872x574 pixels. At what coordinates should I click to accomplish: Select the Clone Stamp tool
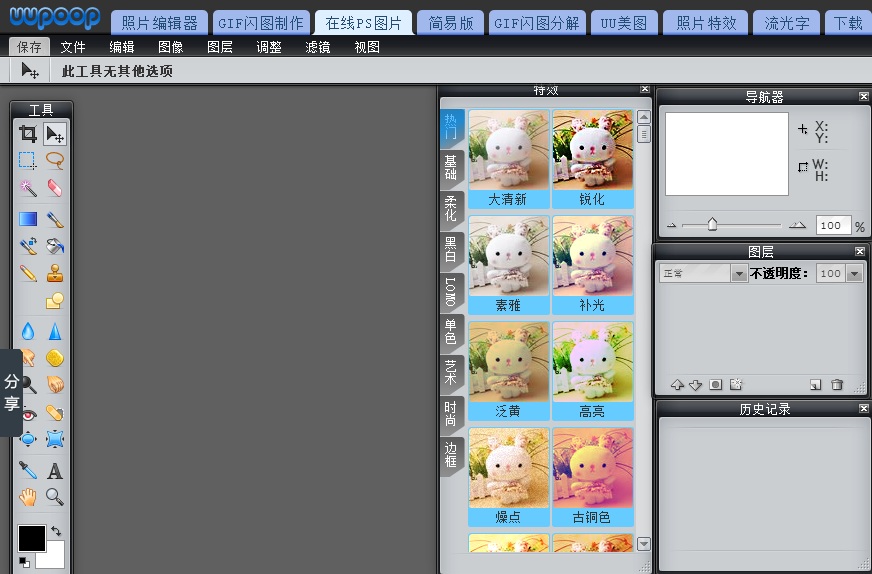[x=54, y=273]
